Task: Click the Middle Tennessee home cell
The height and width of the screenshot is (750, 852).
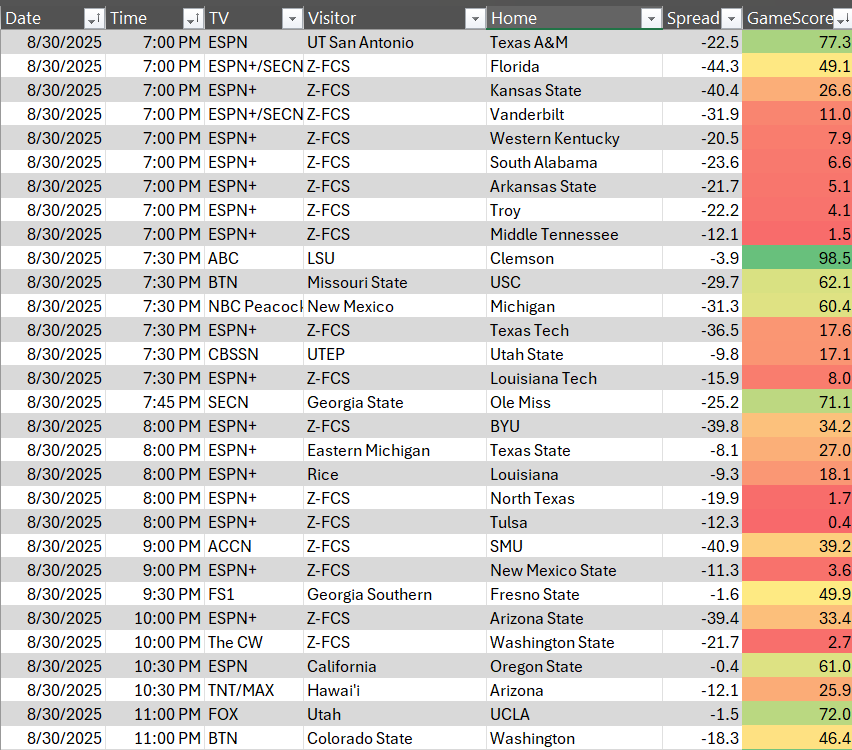Action: 574,234
